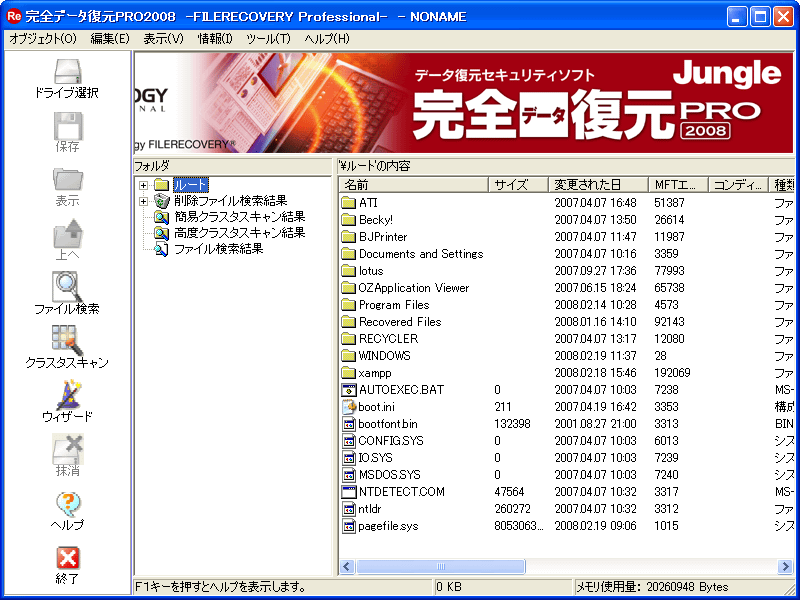Click the ntldr file icon

click(x=348, y=509)
